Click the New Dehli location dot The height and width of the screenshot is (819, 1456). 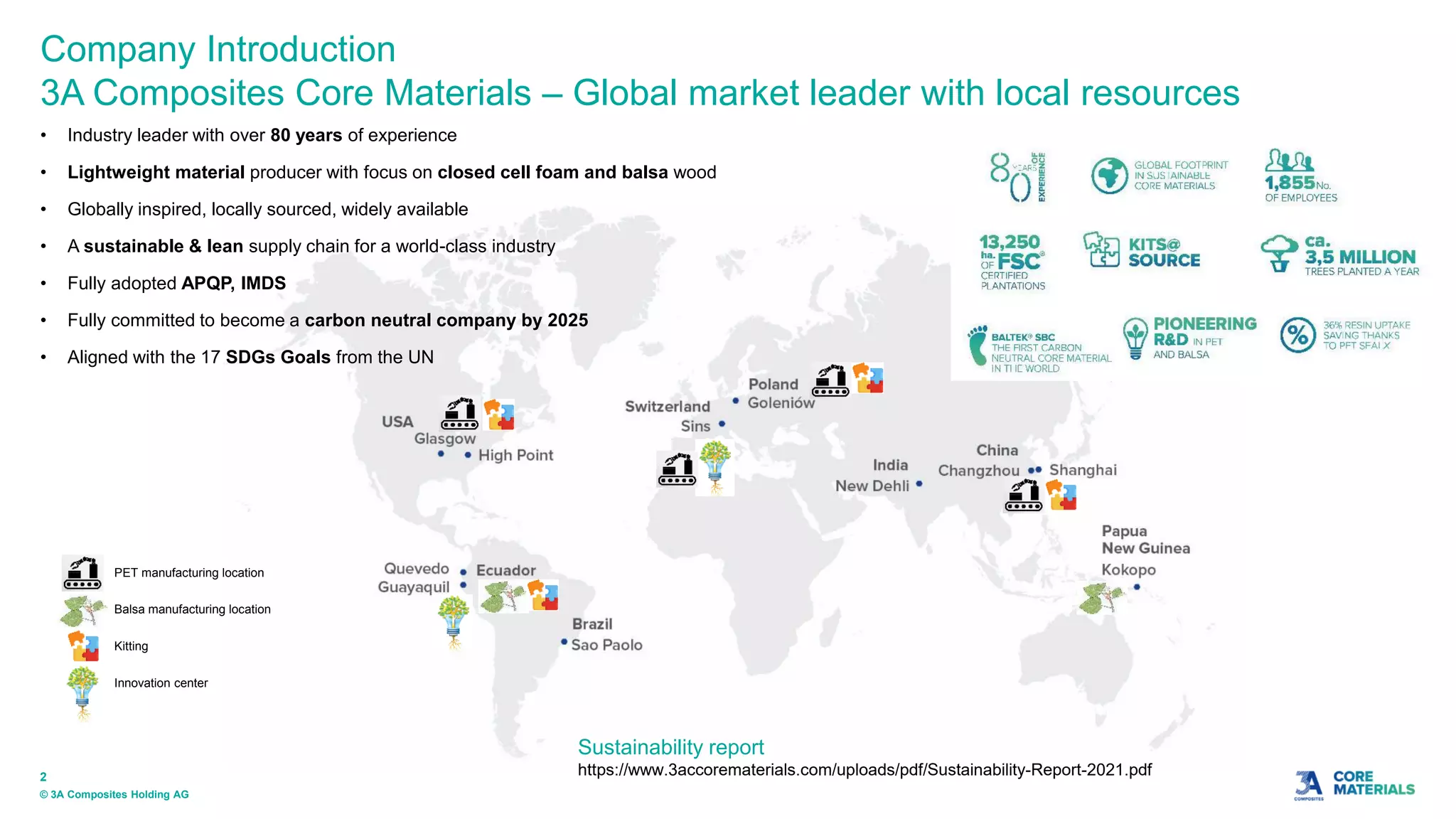(919, 484)
